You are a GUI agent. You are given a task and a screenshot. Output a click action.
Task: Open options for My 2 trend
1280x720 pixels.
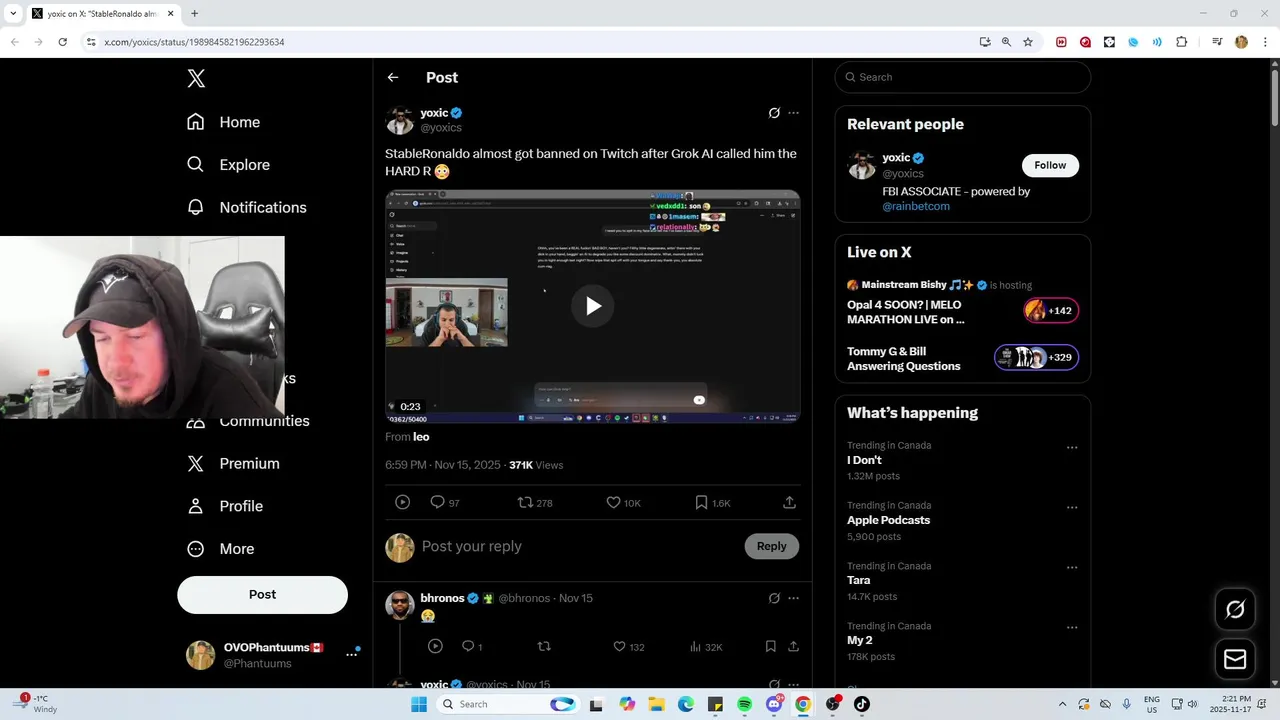pyautogui.click(x=1072, y=628)
